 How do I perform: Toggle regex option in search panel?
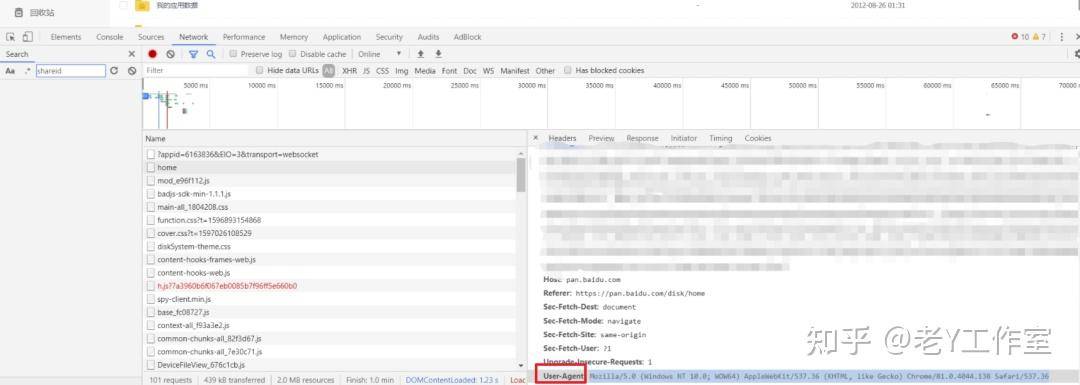[27, 71]
